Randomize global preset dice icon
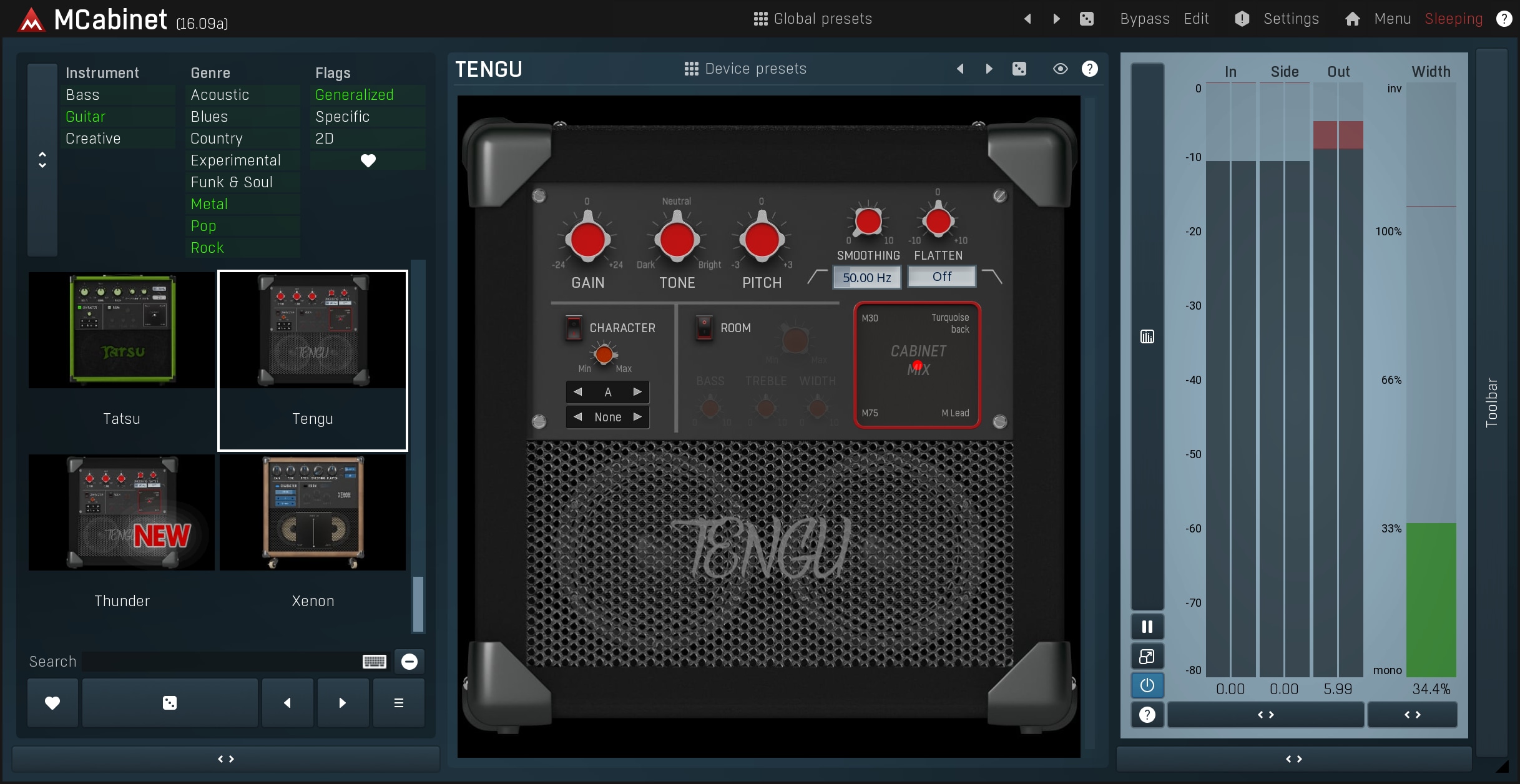Image resolution: width=1520 pixels, height=784 pixels. click(x=1087, y=19)
